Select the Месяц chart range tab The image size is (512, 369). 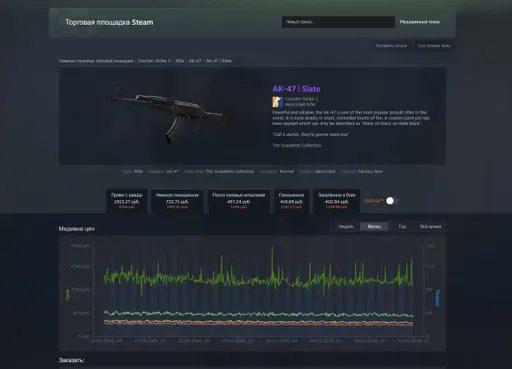374,227
